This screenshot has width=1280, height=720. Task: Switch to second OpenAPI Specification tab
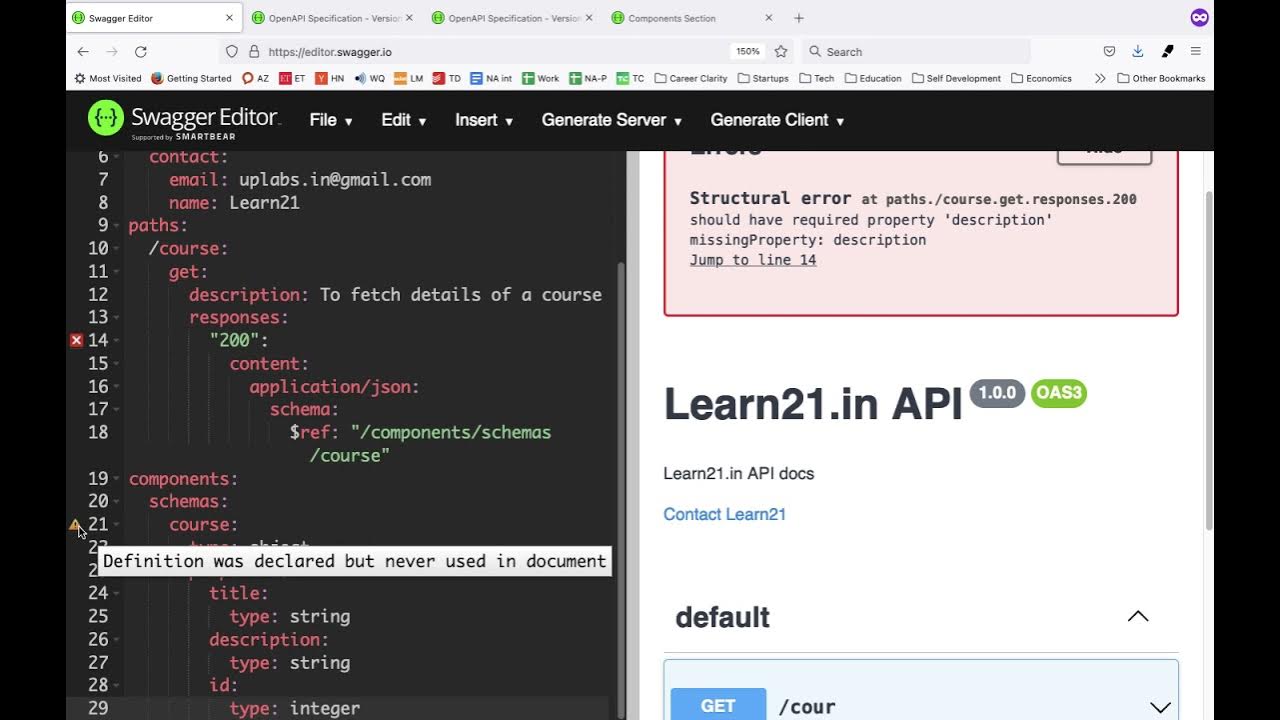pos(514,18)
